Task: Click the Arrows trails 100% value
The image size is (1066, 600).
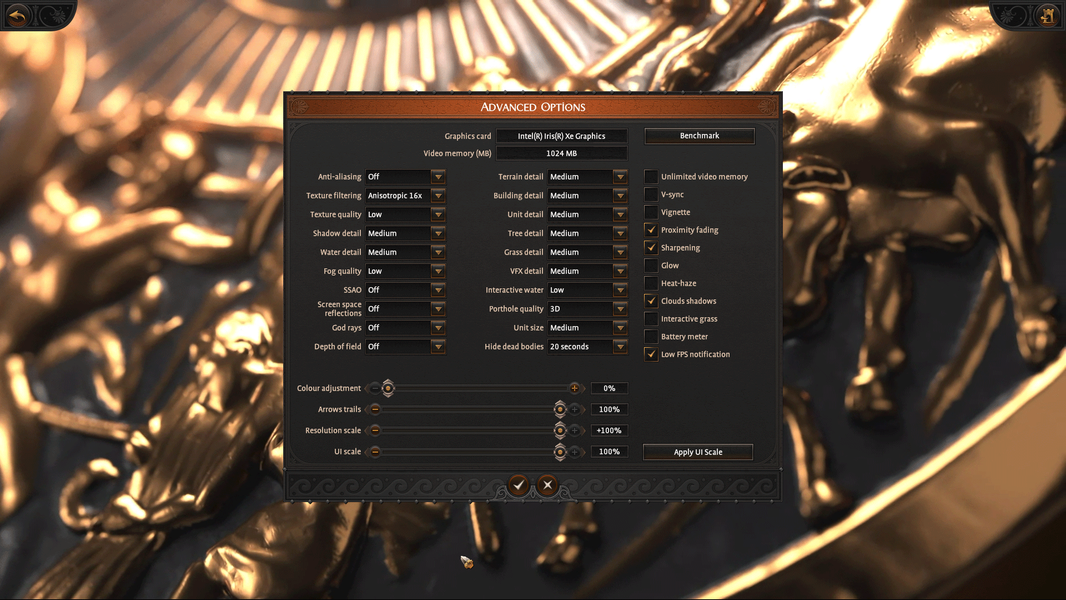Action: (609, 409)
